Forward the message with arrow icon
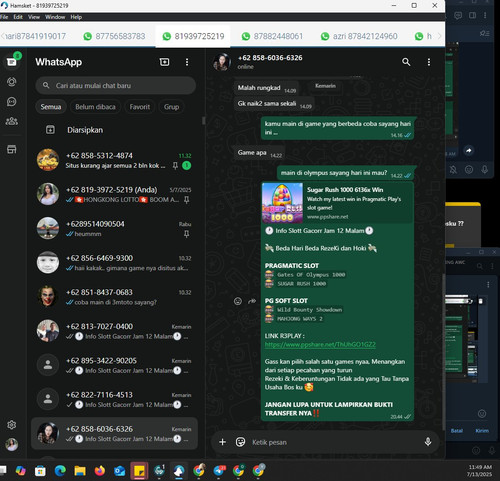Image resolution: width=500 pixels, height=481 pixels. pos(252,301)
